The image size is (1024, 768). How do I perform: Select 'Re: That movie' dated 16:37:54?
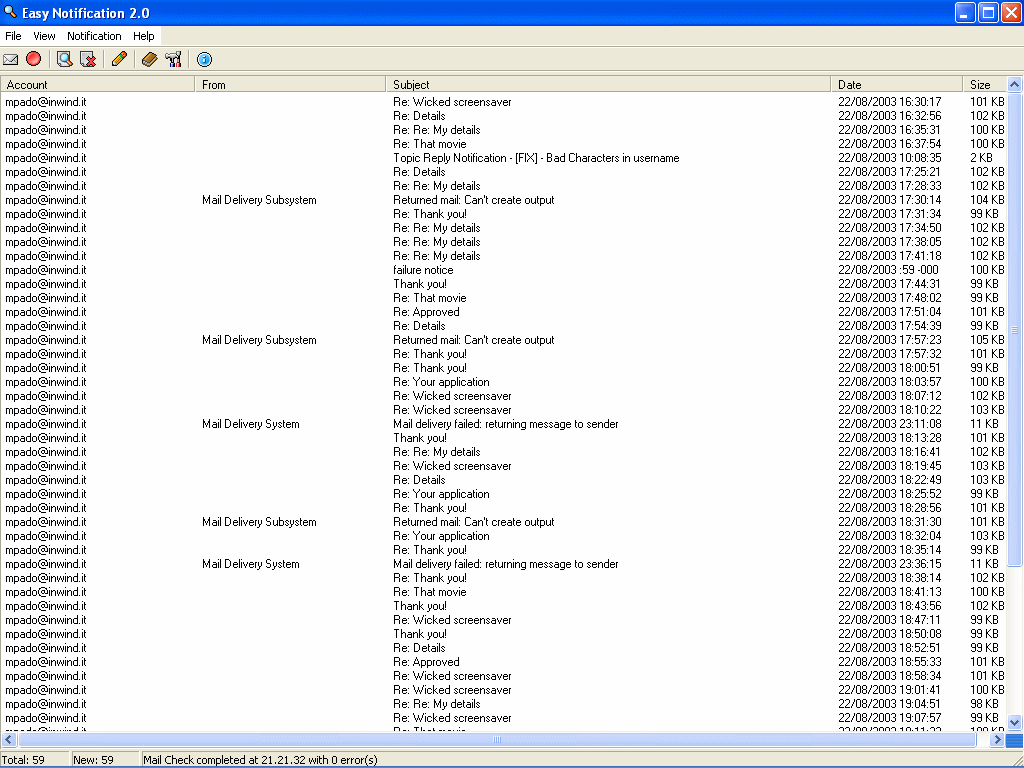click(x=504, y=144)
